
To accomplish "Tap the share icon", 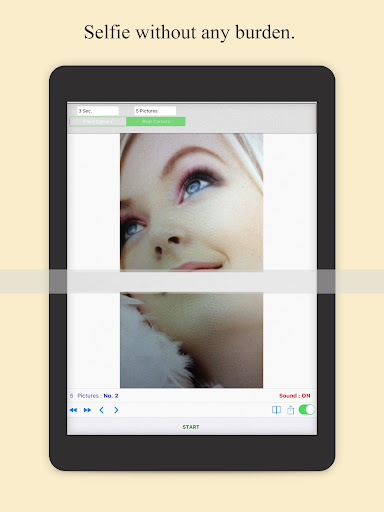I will 291,410.
